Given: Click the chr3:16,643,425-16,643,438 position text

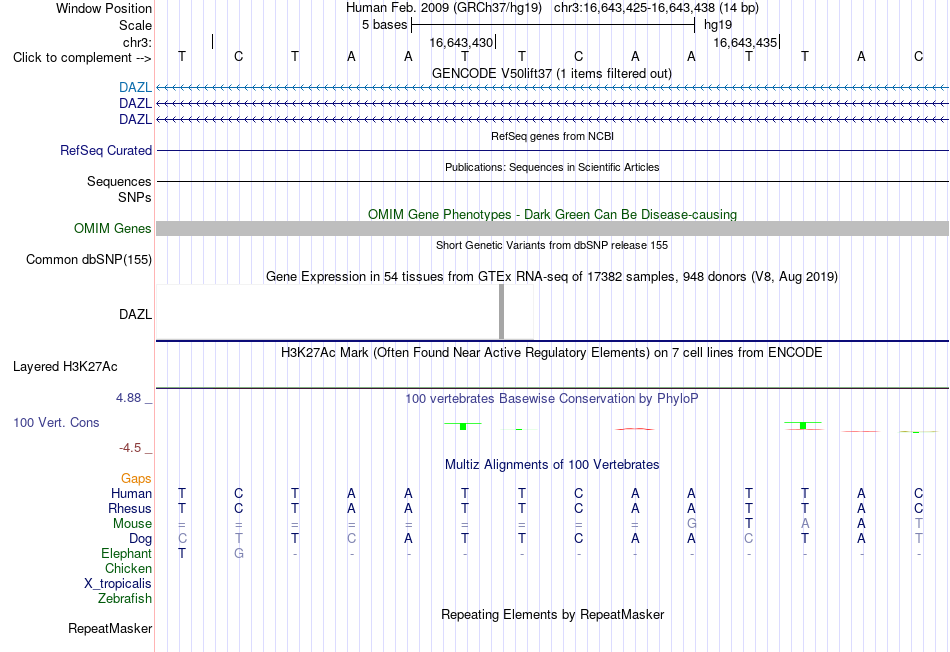Looking at the screenshot, I should 656,8.
